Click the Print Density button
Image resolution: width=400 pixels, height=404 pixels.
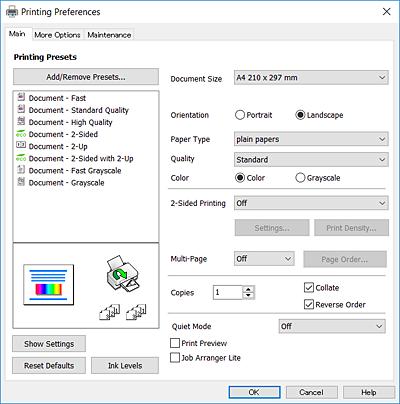point(351,228)
